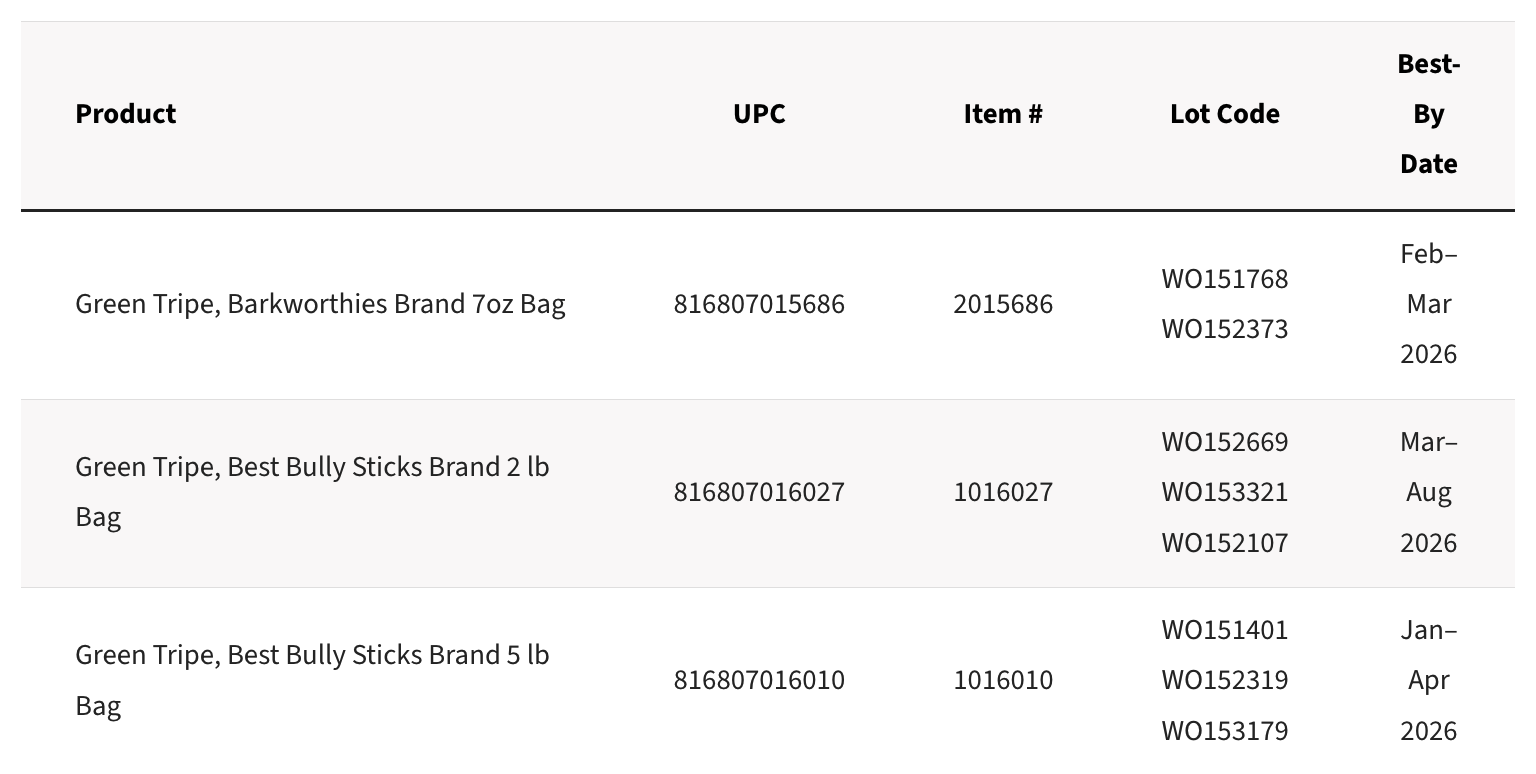The width and height of the screenshot is (1536, 774).
Task: Select Green Tripe Barkworthies Brand 7oz Bag
Action: pos(320,304)
